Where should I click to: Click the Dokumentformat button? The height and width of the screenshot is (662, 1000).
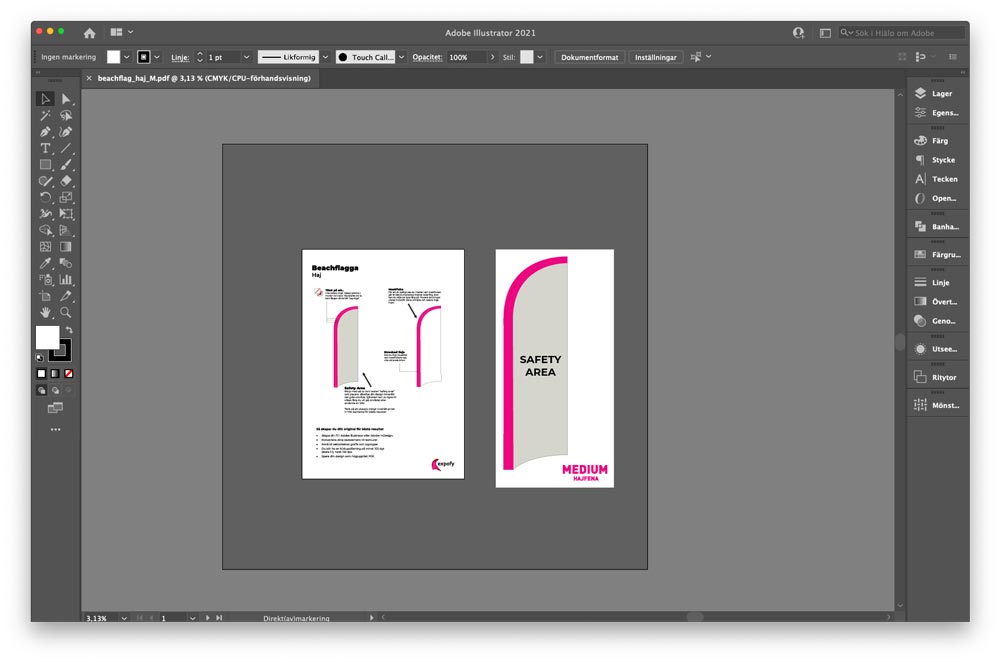(x=590, y=57)
